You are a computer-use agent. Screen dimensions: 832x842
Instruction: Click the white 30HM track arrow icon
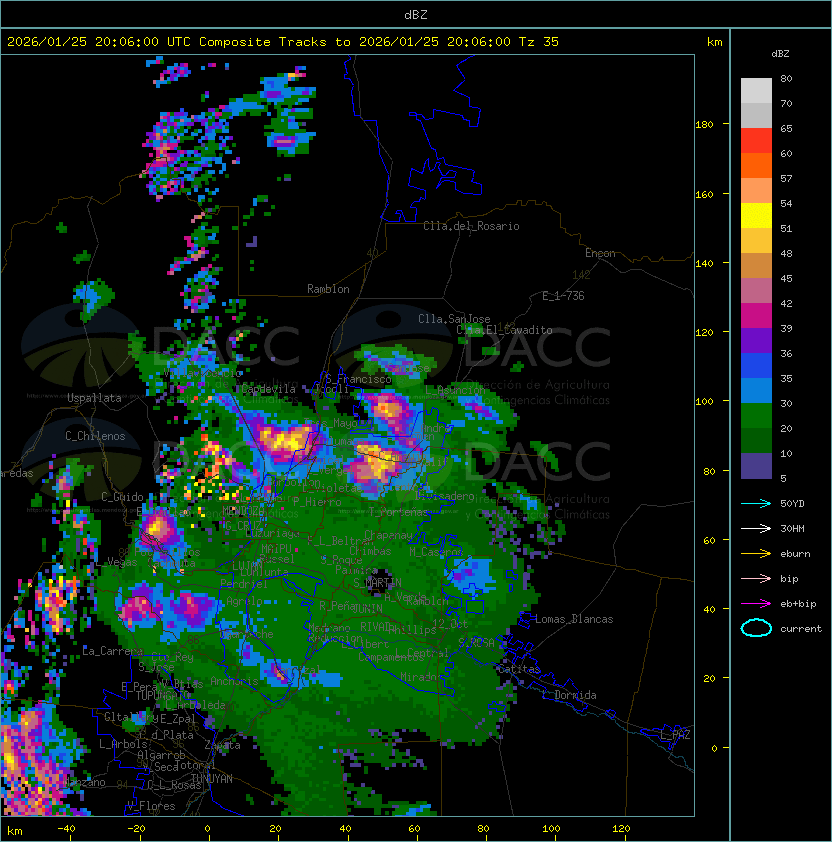tap(756, 528)
